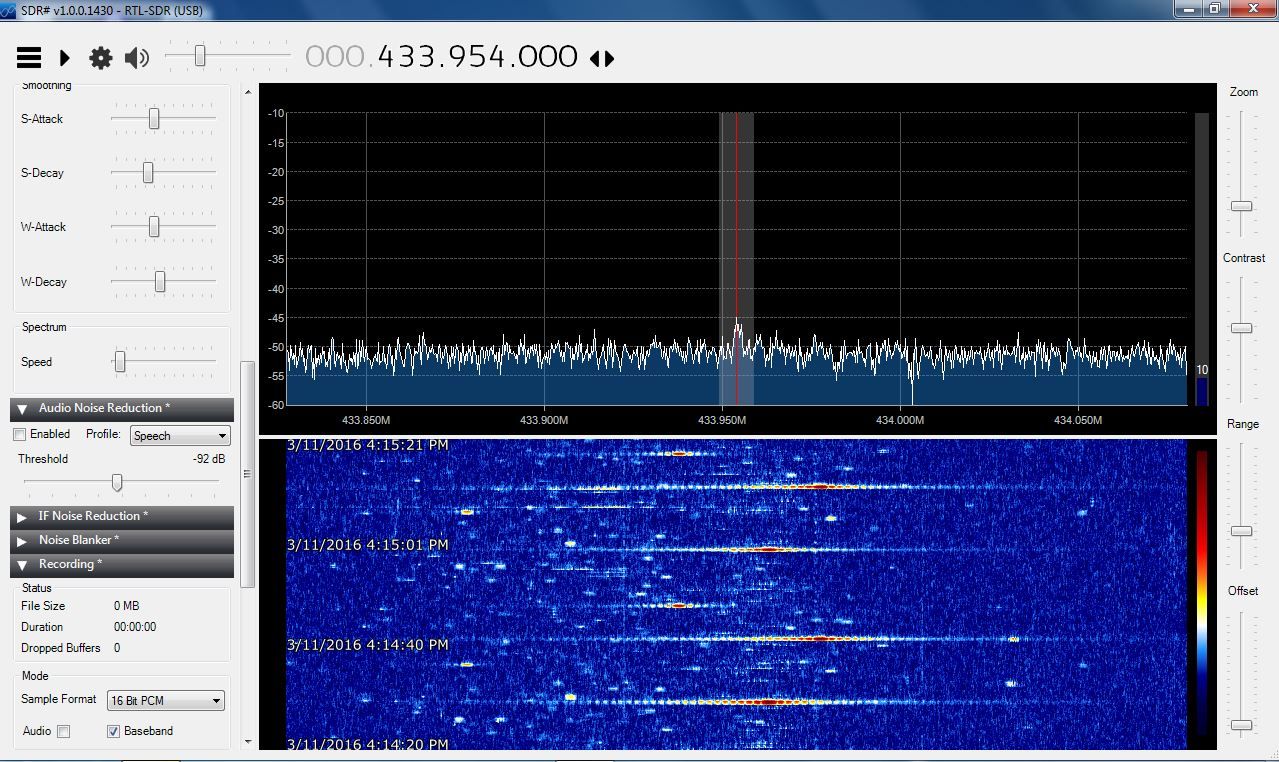
Task: Minimize the SDR# window
Action: 1187,8
